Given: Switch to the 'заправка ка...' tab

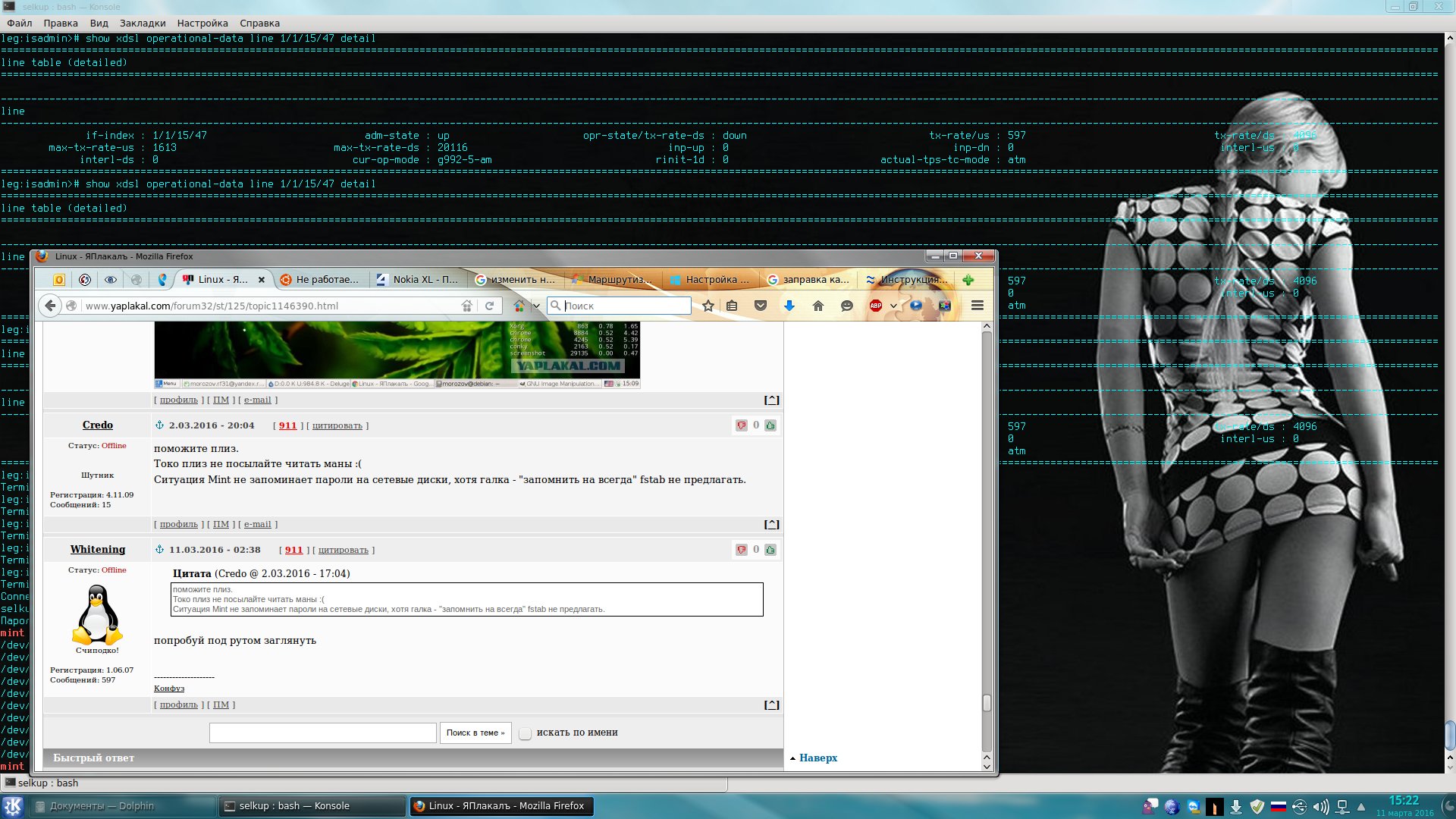Looking at the screenshot, I should 808,280.
